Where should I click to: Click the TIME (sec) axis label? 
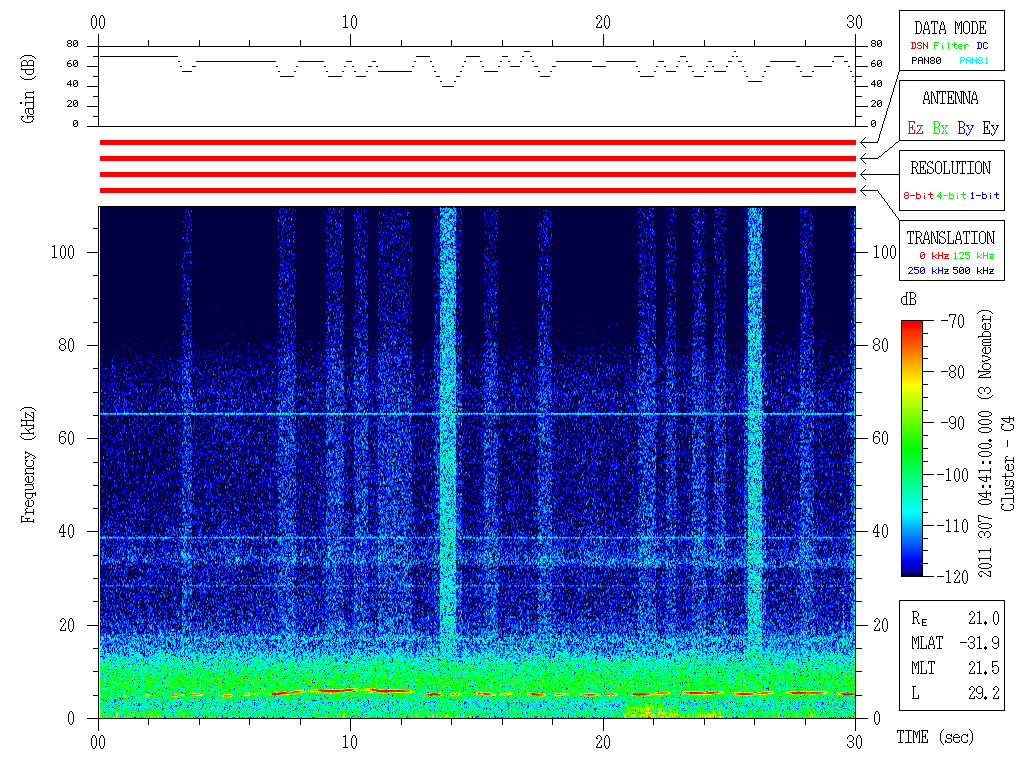pyautogui.click(x=935, y=737)
